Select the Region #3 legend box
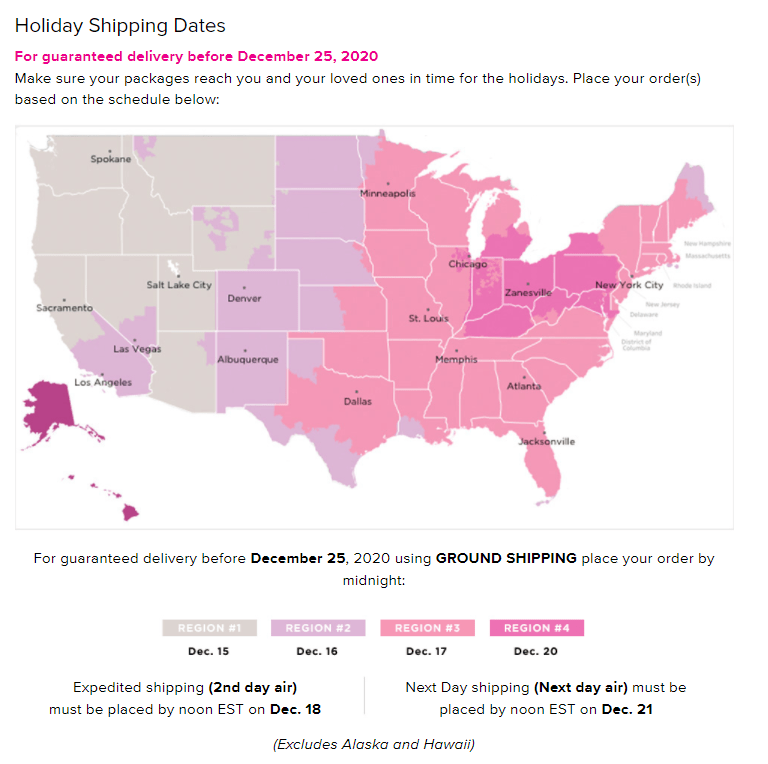768x764 pixels. [x=427, y=628]
